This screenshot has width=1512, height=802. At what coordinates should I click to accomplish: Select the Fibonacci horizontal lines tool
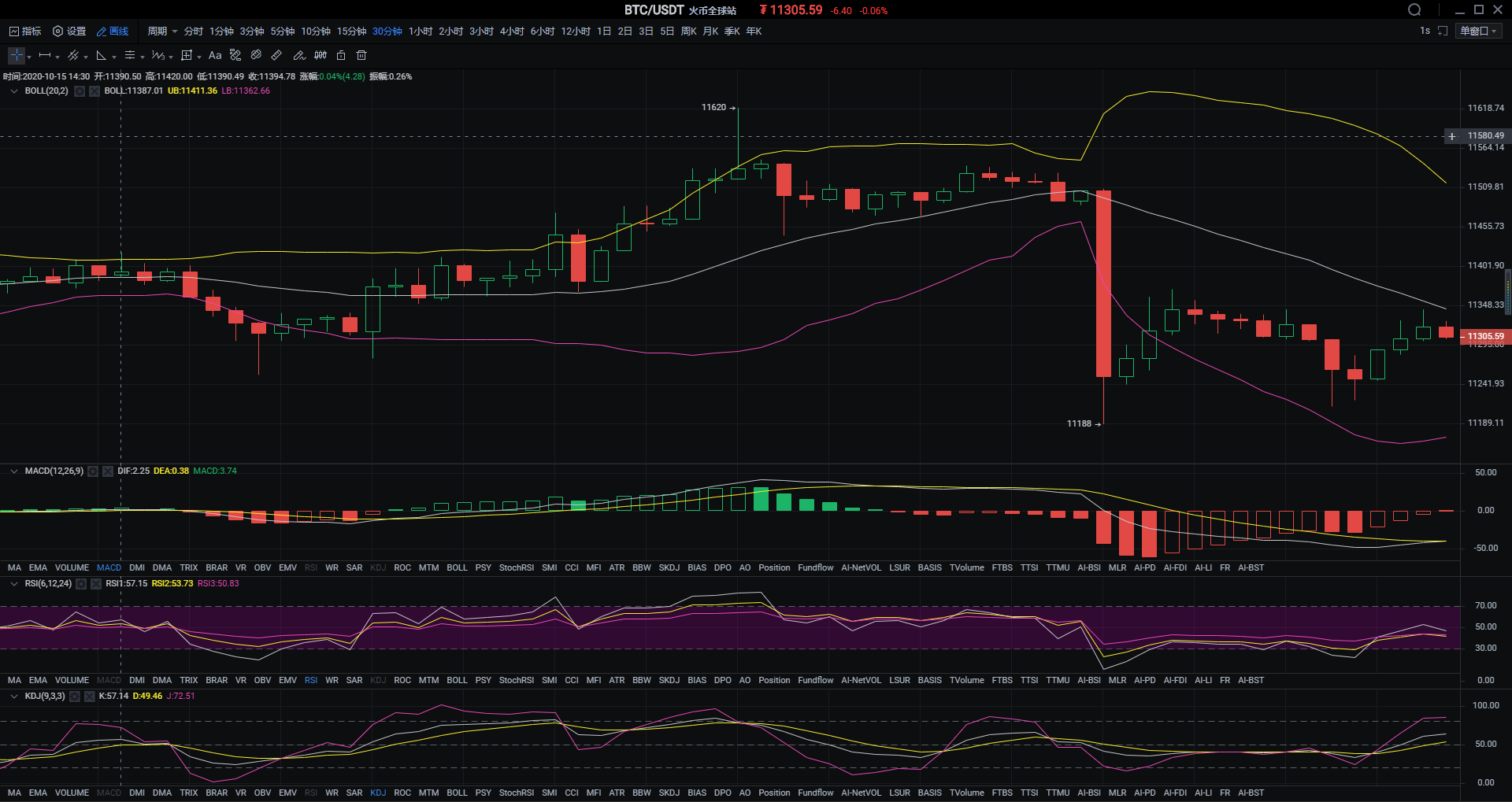130,55
